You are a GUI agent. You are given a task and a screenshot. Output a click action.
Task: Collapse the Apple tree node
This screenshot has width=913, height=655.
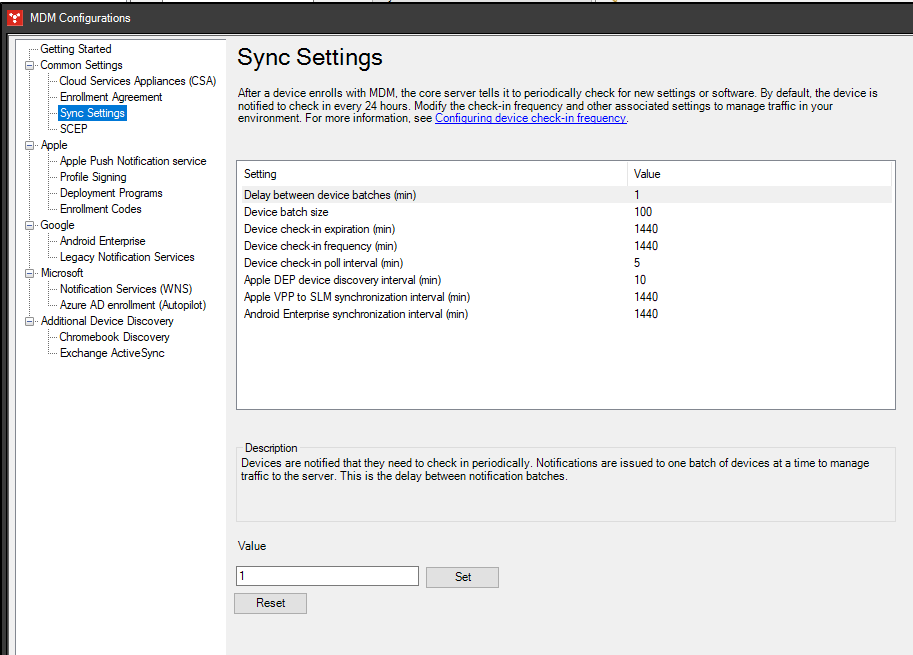point(30,145)
